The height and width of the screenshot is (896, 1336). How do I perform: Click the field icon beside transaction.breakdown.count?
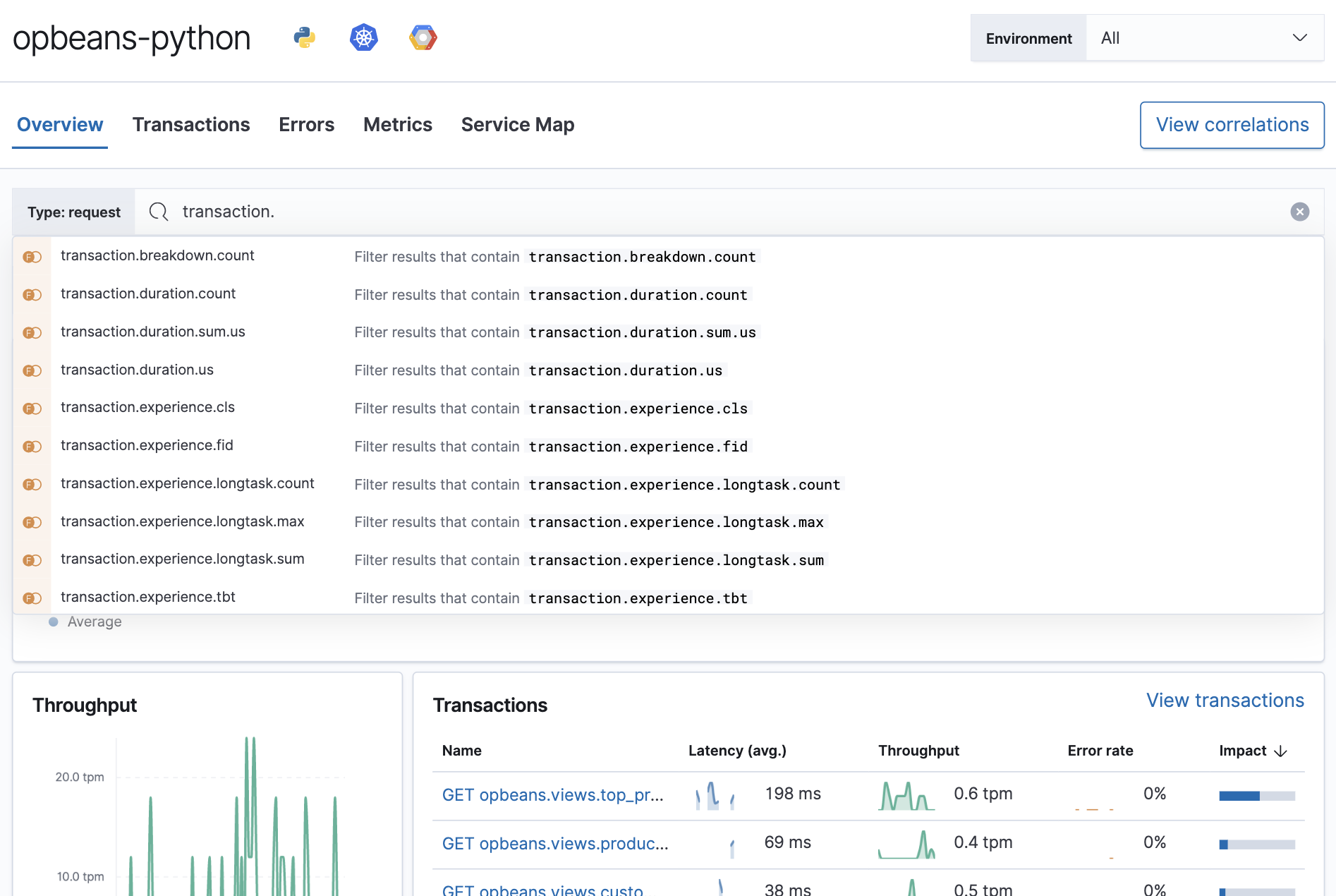coord(32,257)
